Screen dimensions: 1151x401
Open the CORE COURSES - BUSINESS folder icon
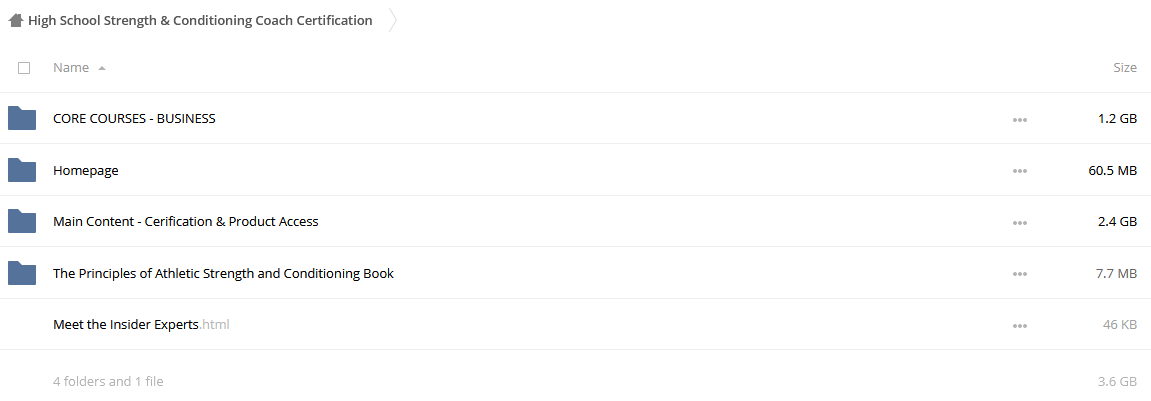coord(22,118)
